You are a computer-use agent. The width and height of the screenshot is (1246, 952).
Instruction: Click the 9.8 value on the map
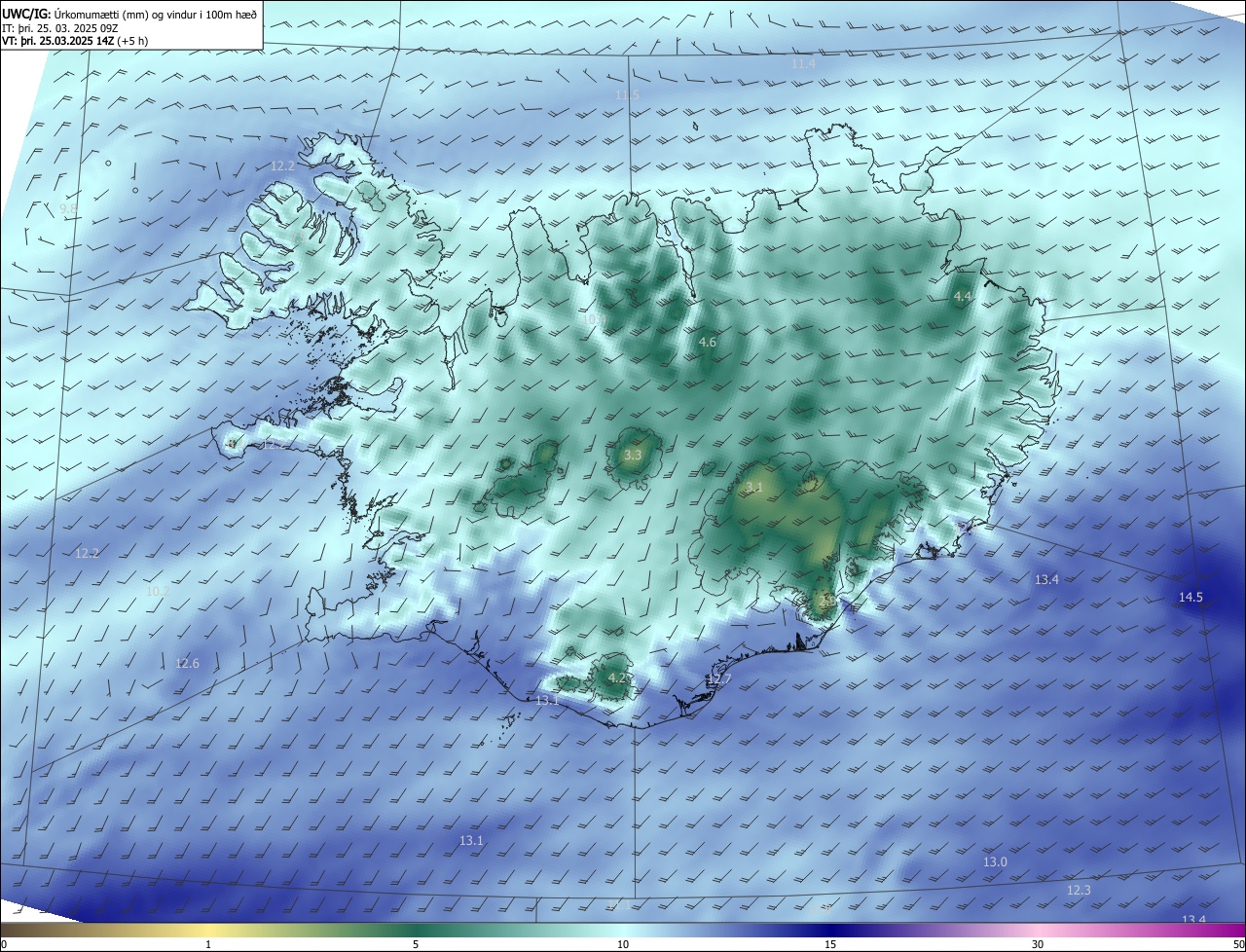pyautogui.click(x=68, y=208)
